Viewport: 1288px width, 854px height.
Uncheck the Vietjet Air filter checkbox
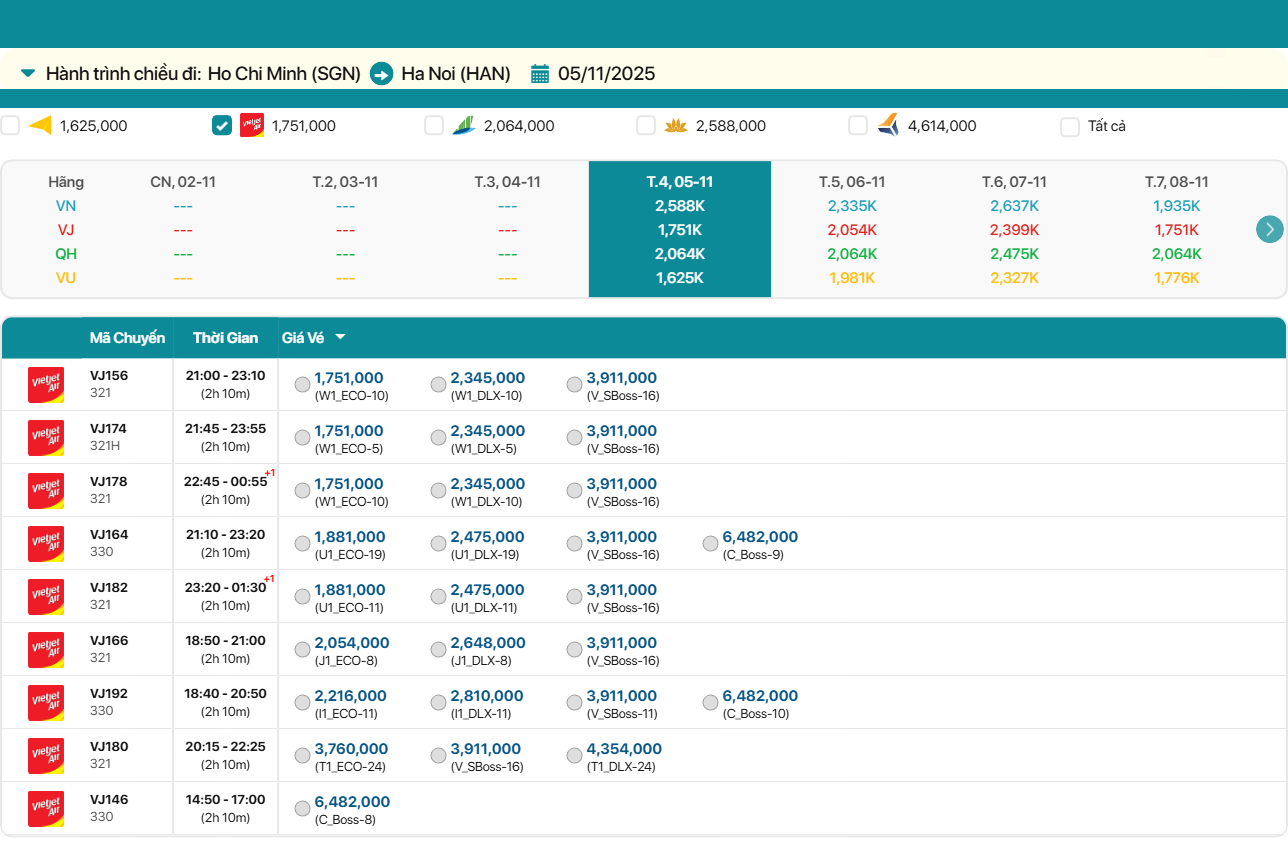(x=222, y=126)
